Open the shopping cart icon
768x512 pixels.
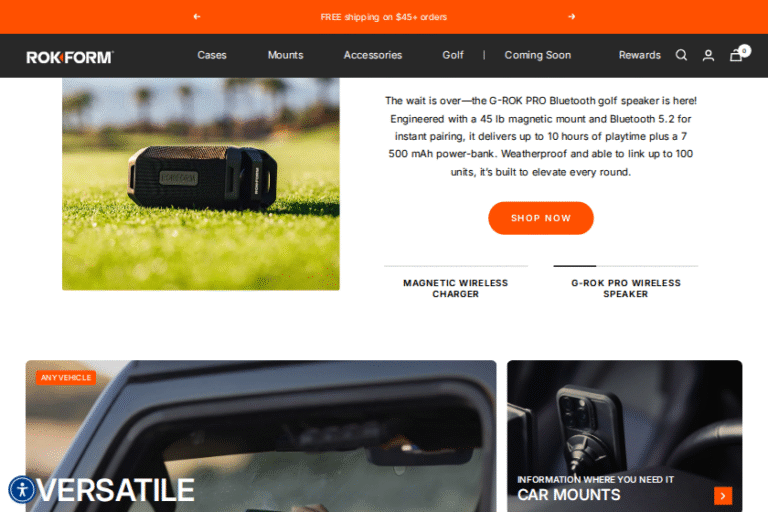tap(738, 54)
